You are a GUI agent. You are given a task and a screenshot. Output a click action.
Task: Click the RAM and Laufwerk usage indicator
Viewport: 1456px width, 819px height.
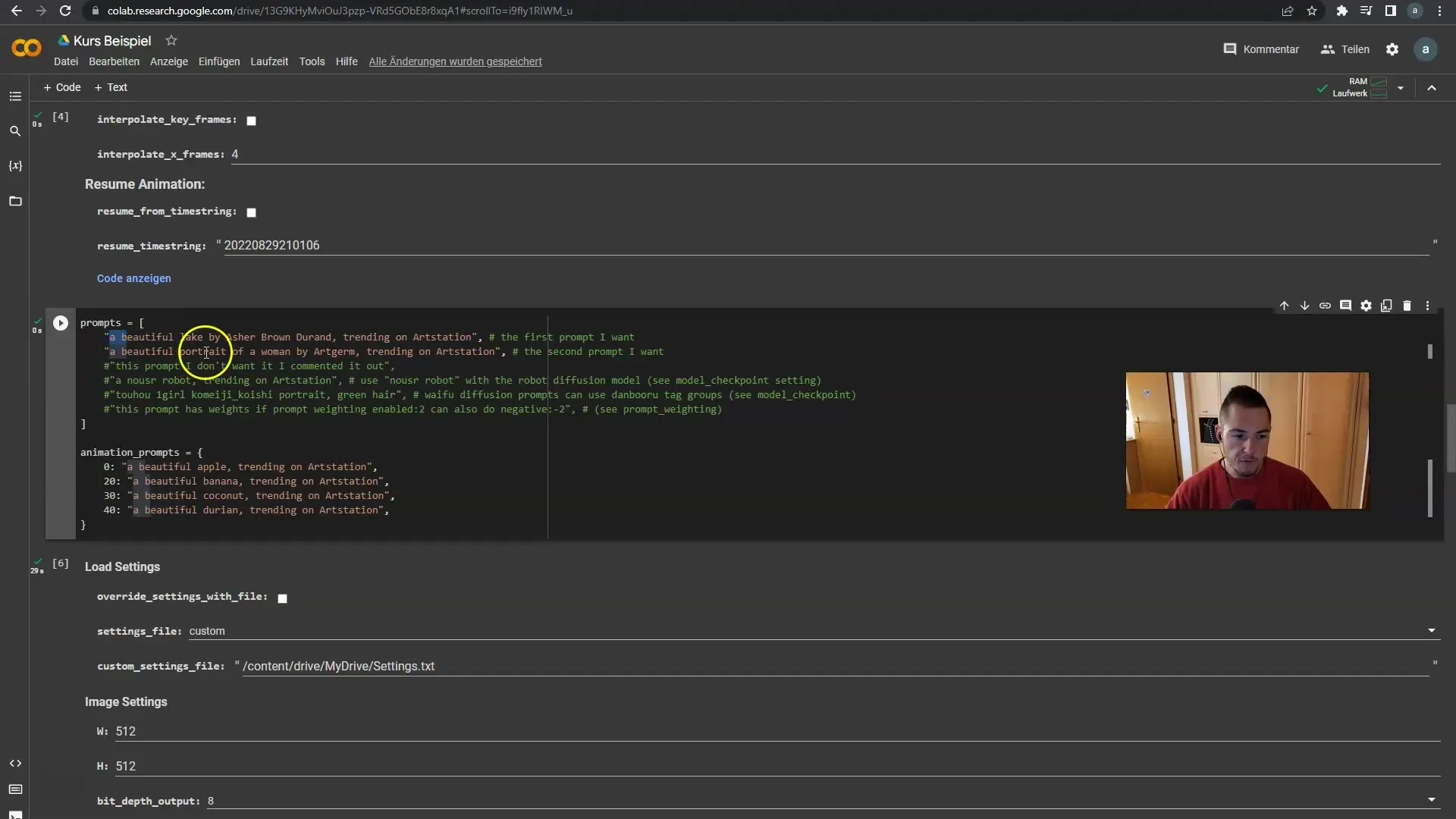click(1360, 87)
